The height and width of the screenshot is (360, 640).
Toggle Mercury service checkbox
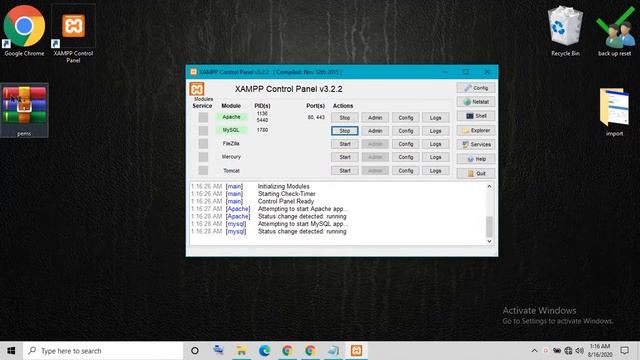tap(203, 157)
